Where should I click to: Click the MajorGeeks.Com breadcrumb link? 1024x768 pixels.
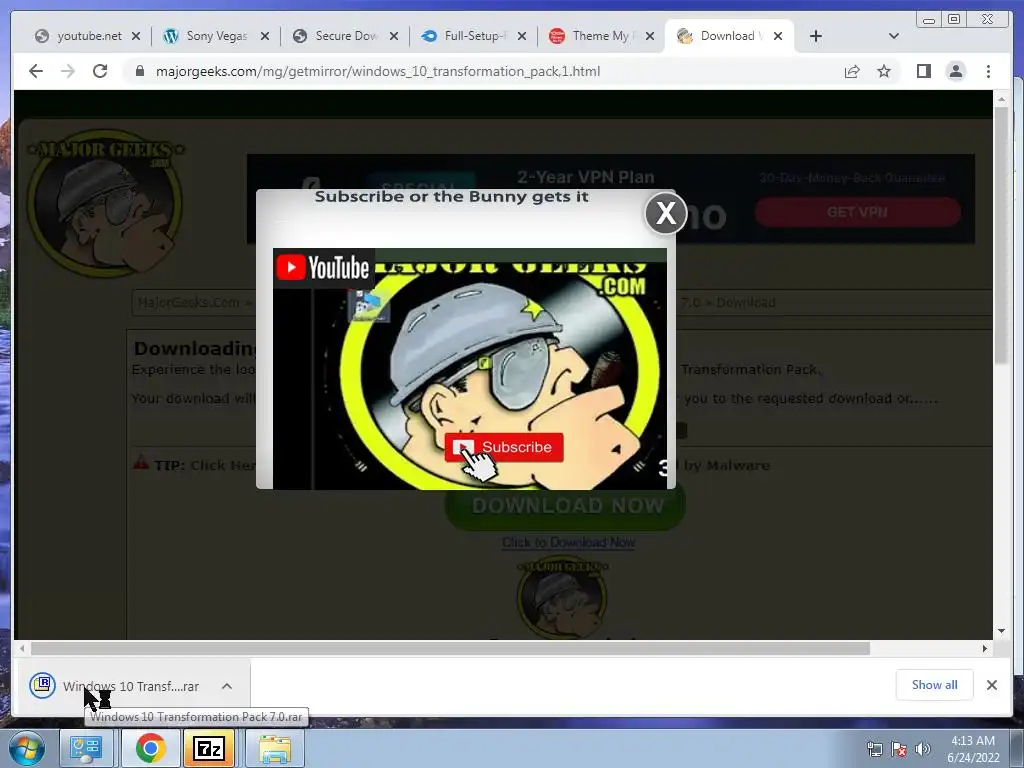coord(189,302)
